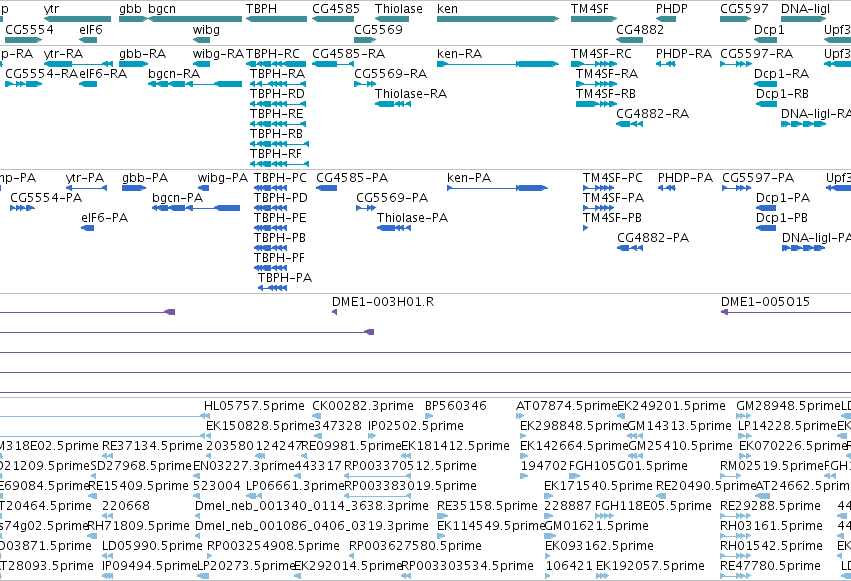
Task: Select the PHDP gene label
Action: point(671,9)
